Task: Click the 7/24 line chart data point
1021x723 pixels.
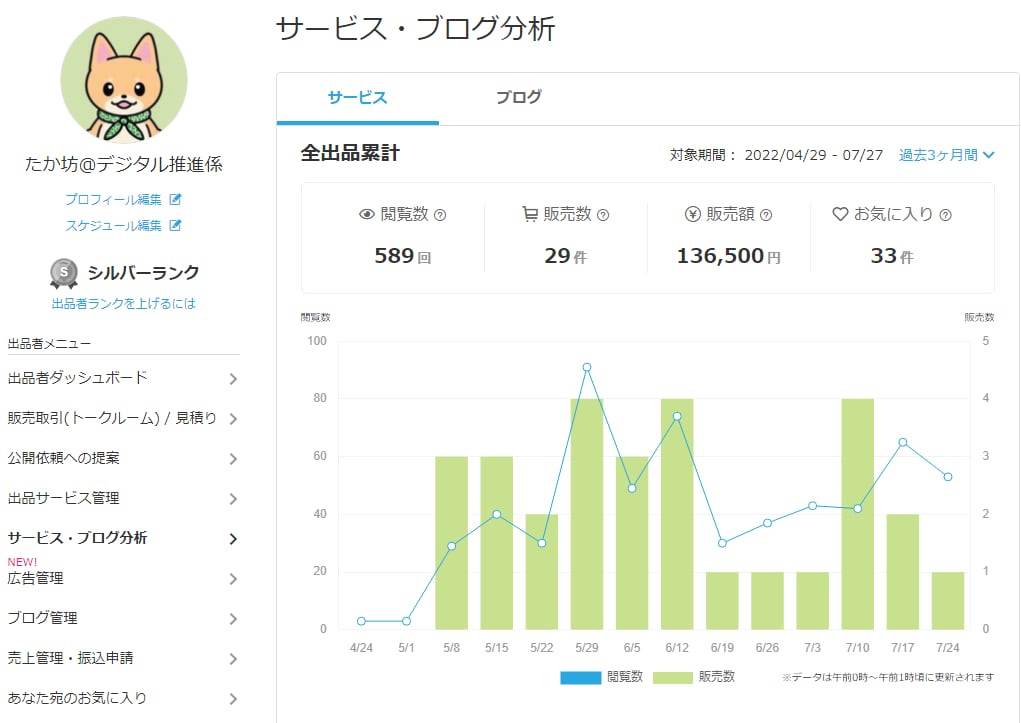Action: point(948,477)
